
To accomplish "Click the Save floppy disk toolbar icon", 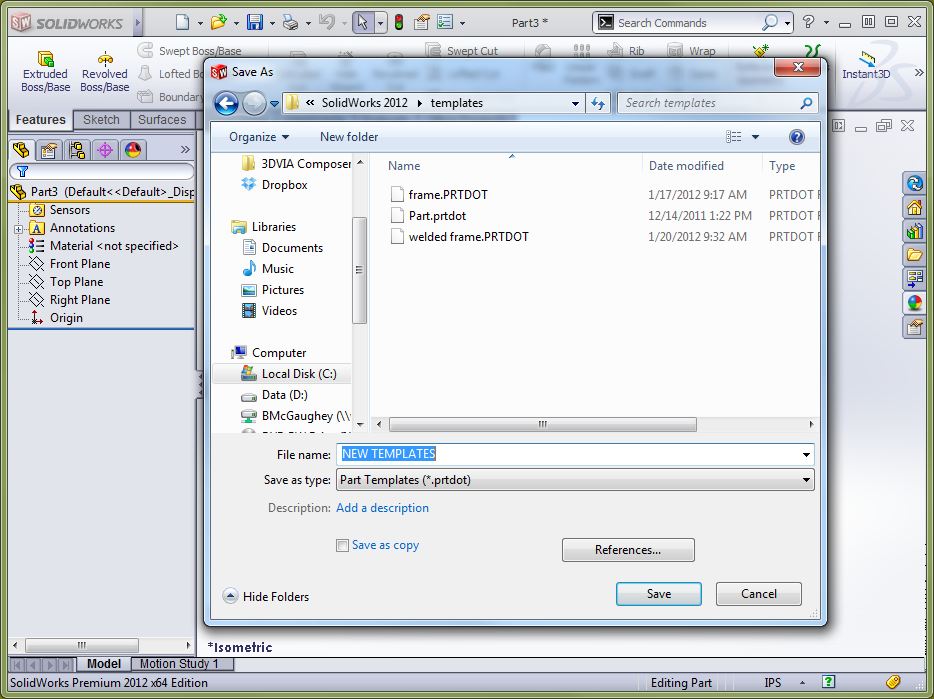I will click(255, 23).
